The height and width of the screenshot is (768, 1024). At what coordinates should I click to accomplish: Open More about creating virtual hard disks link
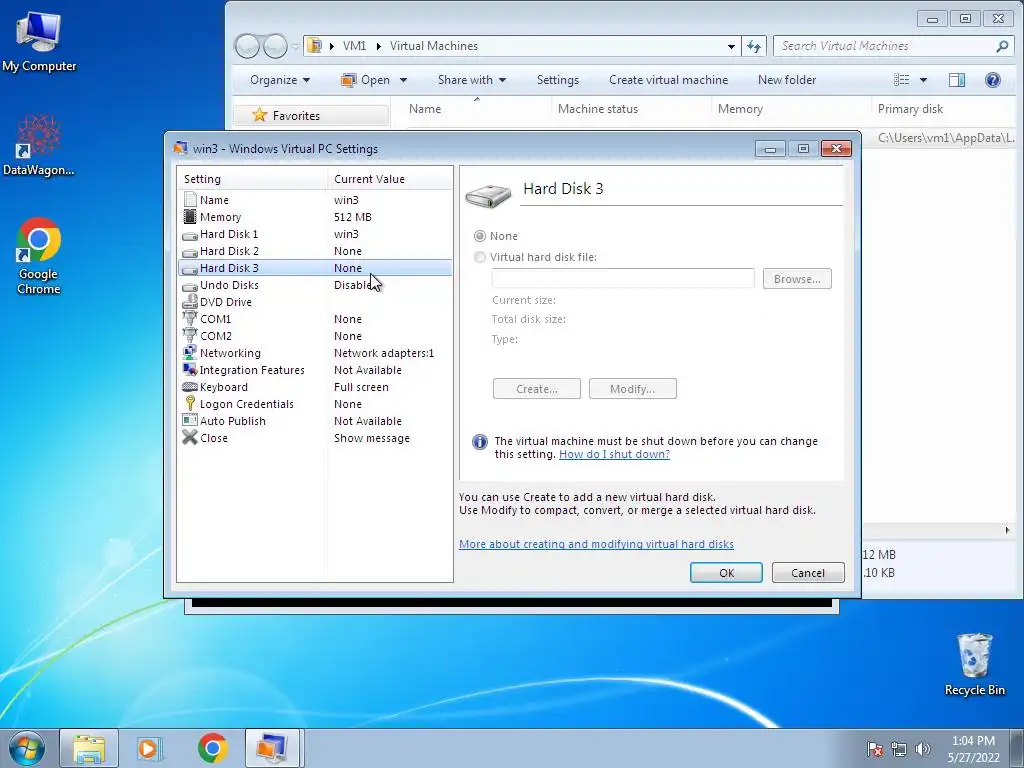[x=596, y=544]
